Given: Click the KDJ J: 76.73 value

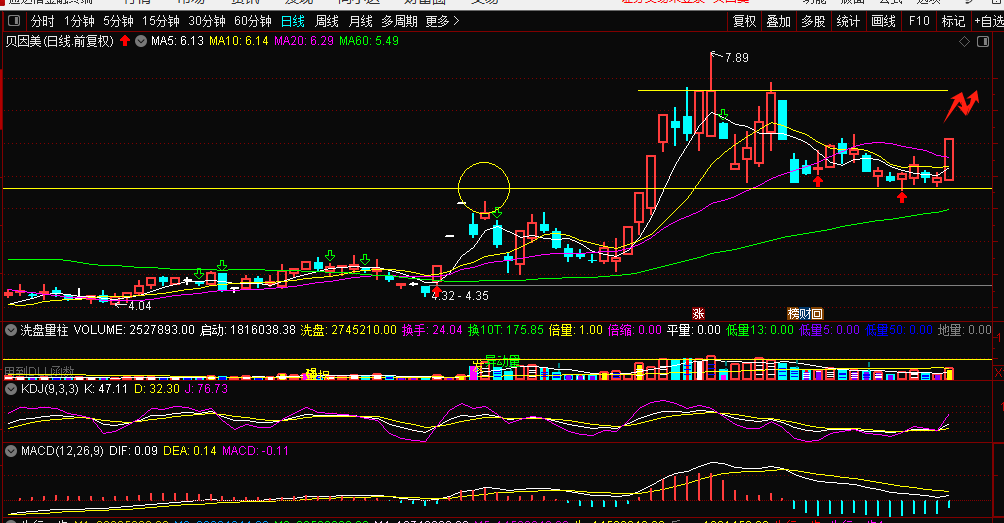Looking at the screenshot, I should [x=206, y=389].
